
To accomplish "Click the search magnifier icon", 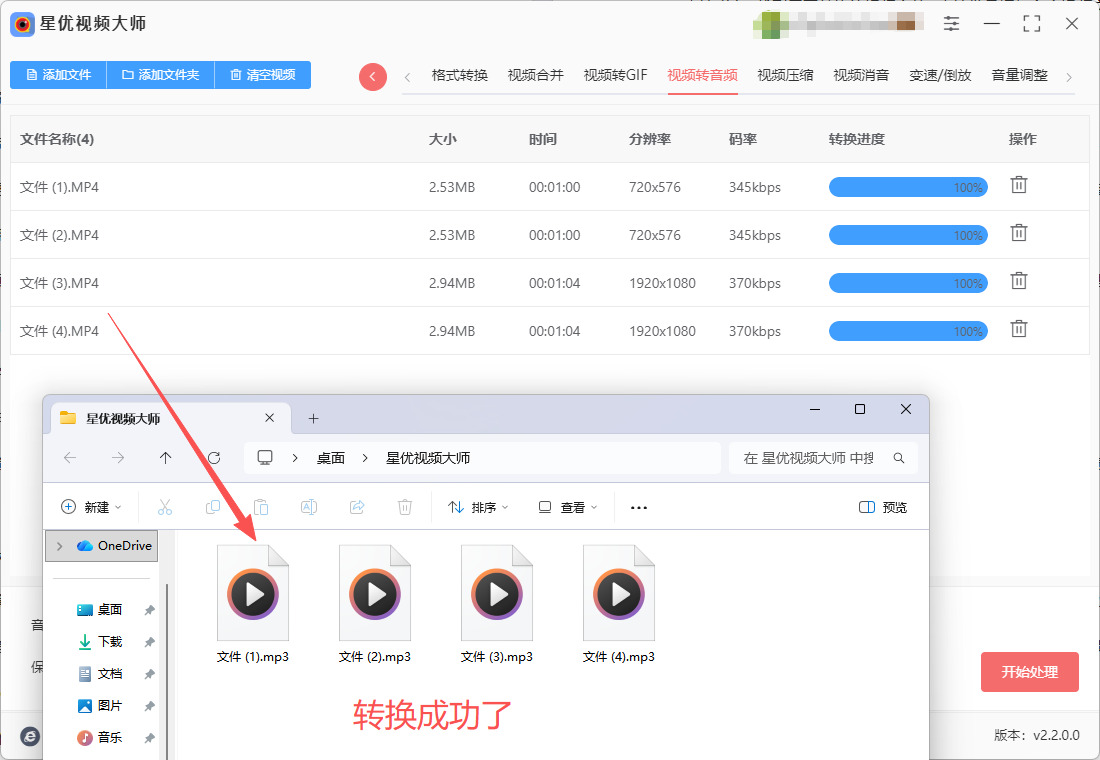I will (x=899, y=458).
